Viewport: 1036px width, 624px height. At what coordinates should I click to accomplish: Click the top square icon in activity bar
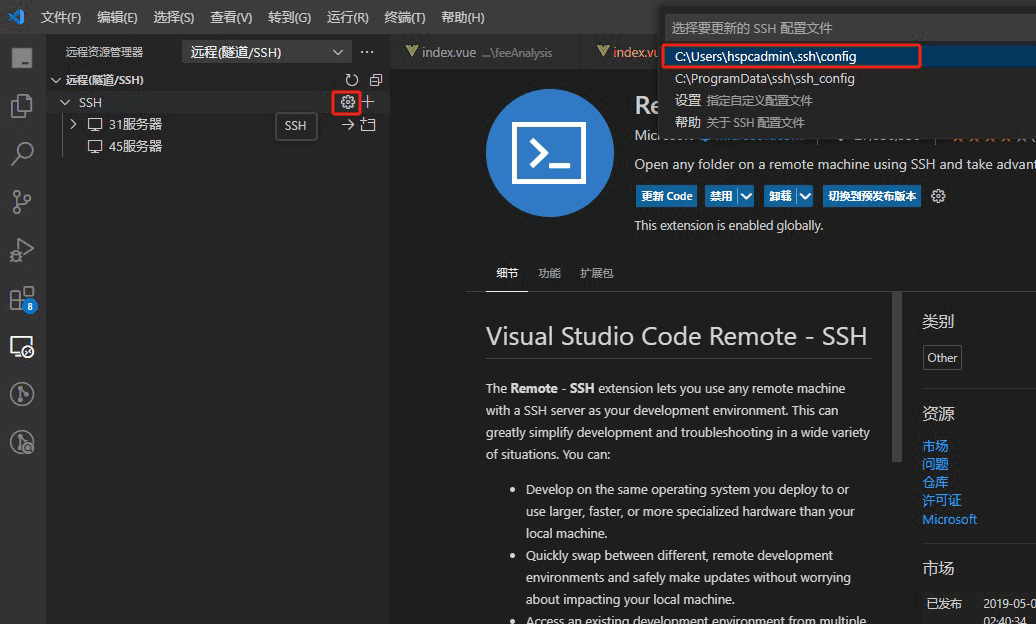[22, 58]
